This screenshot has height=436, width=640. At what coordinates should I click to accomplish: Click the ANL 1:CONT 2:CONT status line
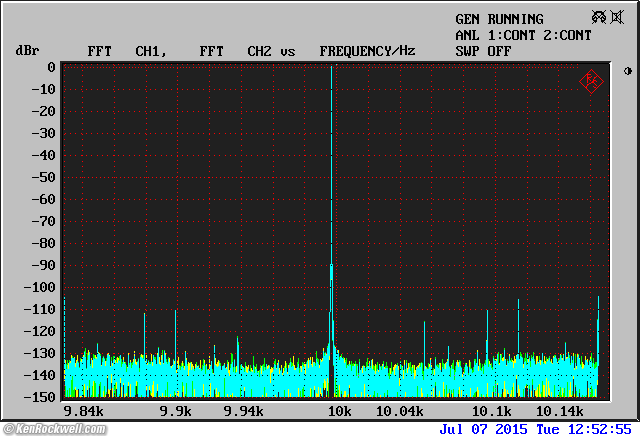pyautogui.click(x=523, y=35)
